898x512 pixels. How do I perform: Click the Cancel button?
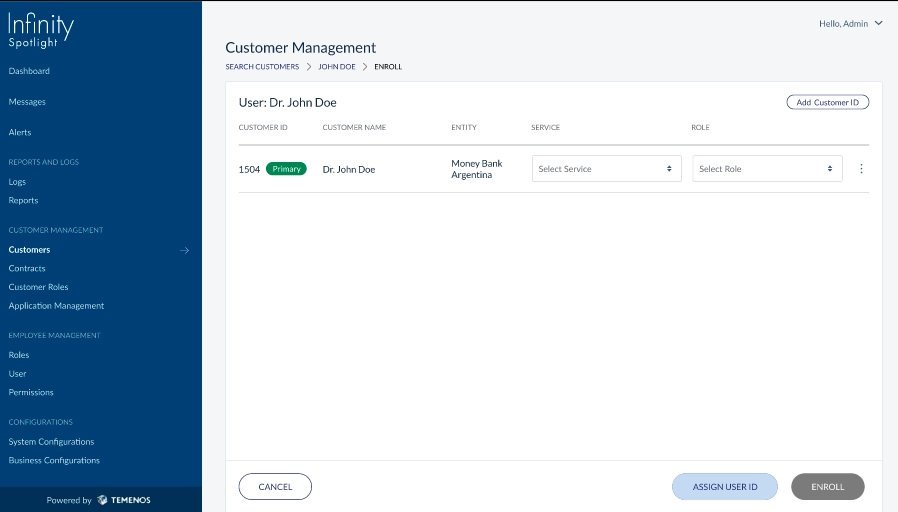(275, 487)
